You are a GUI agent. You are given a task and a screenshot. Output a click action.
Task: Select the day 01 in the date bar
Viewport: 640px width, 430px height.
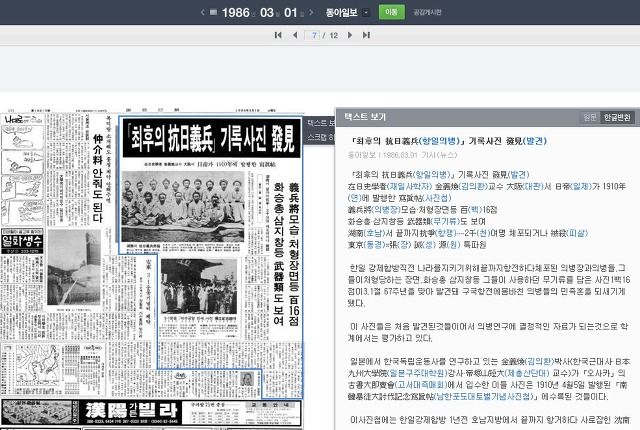tap(291, 12)
